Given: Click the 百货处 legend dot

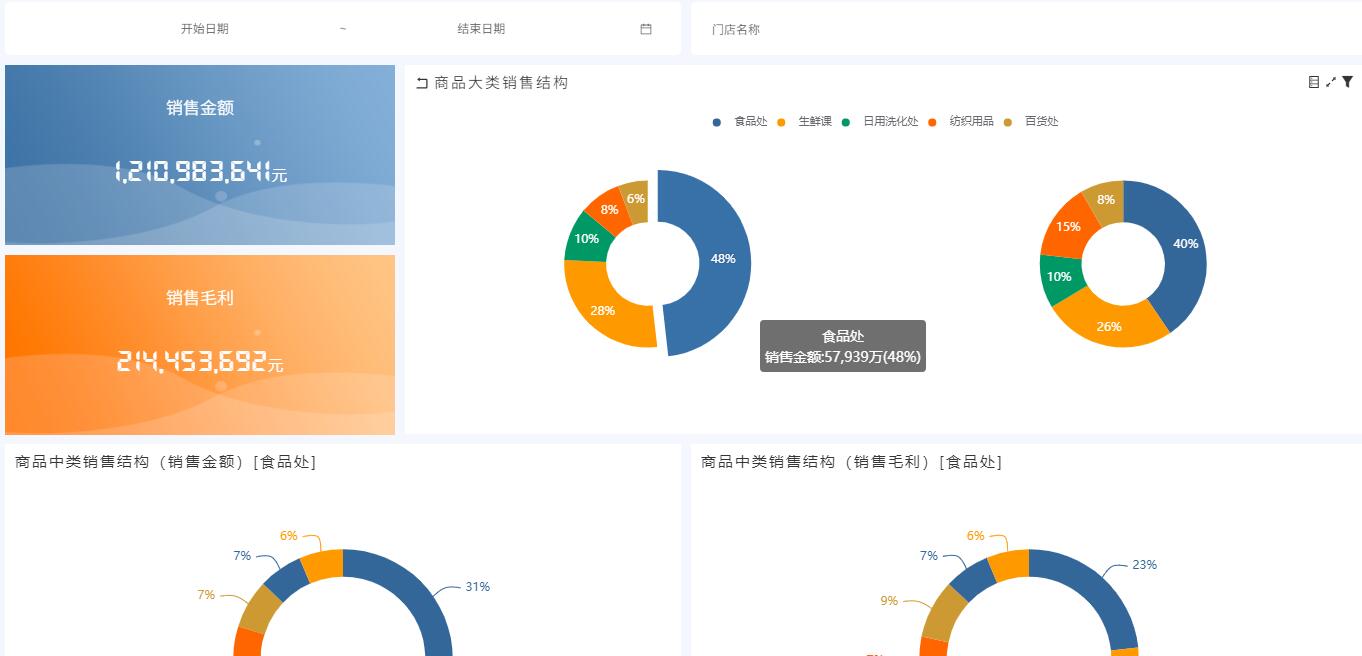Looking at the screenshot, I should (1007, 121).
